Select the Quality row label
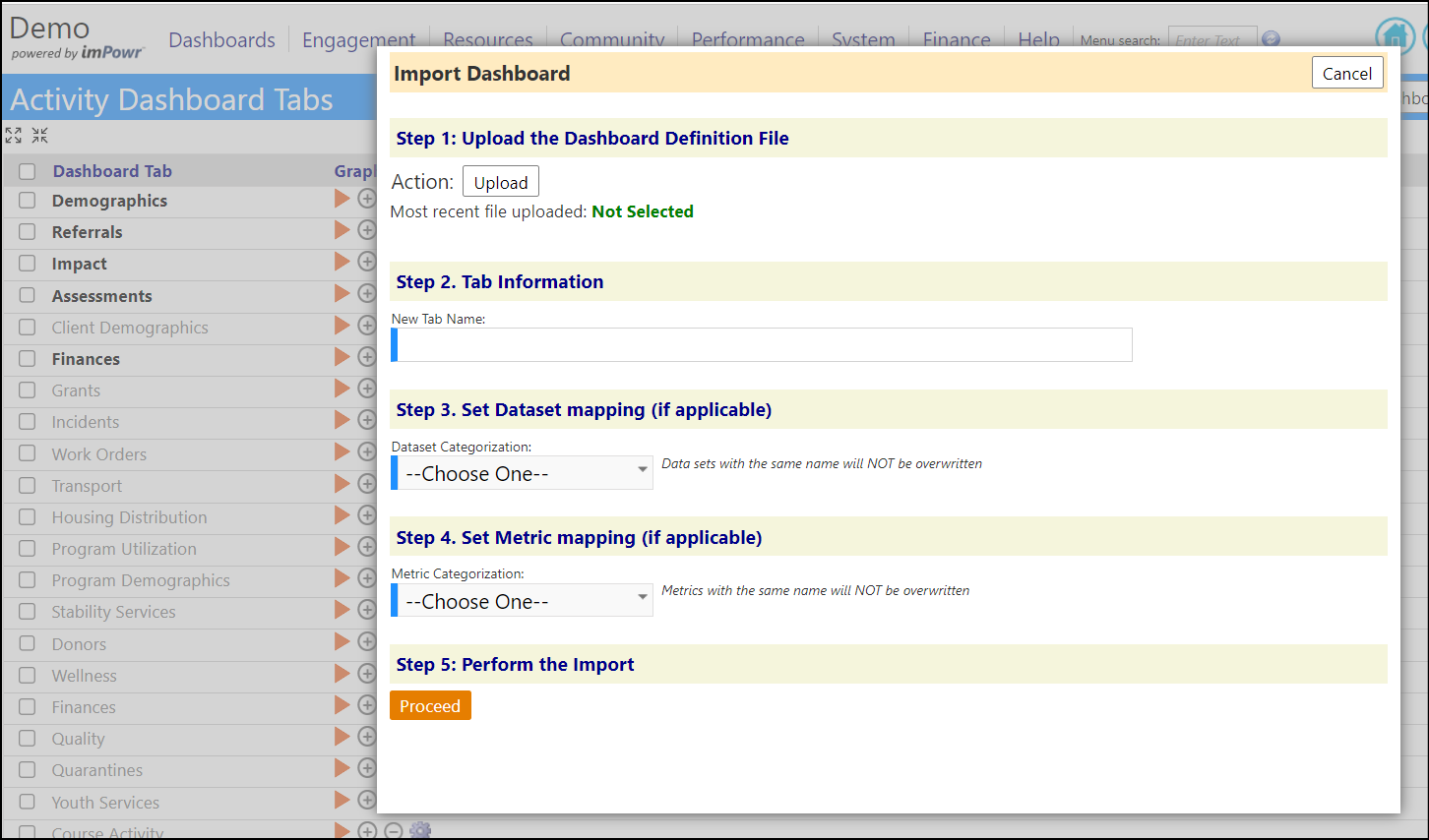Screen dimensions: 1429x840 click(x=78, y=739)
